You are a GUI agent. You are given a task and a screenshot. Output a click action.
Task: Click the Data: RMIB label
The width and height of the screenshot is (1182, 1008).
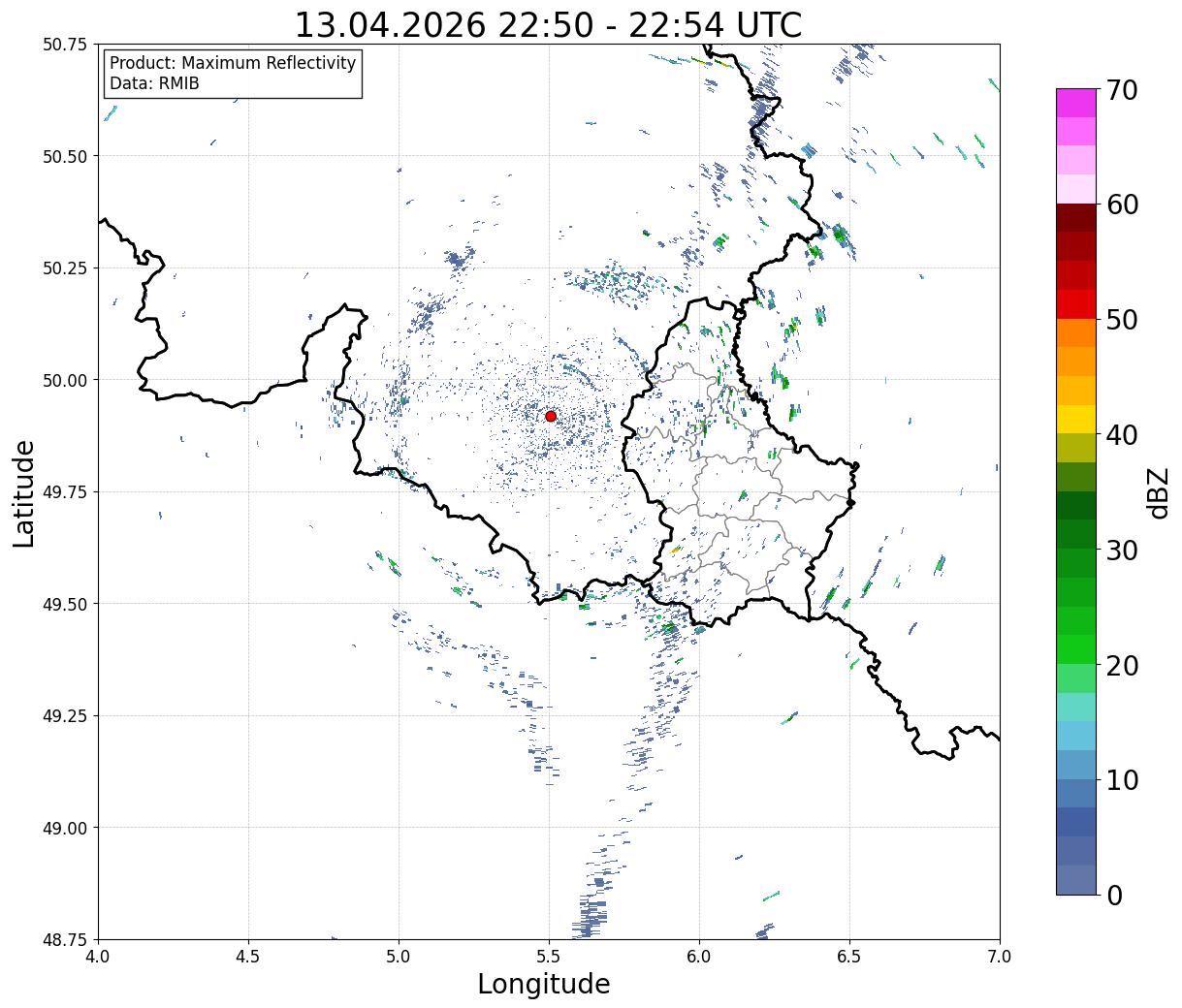(x=154, y=83)
